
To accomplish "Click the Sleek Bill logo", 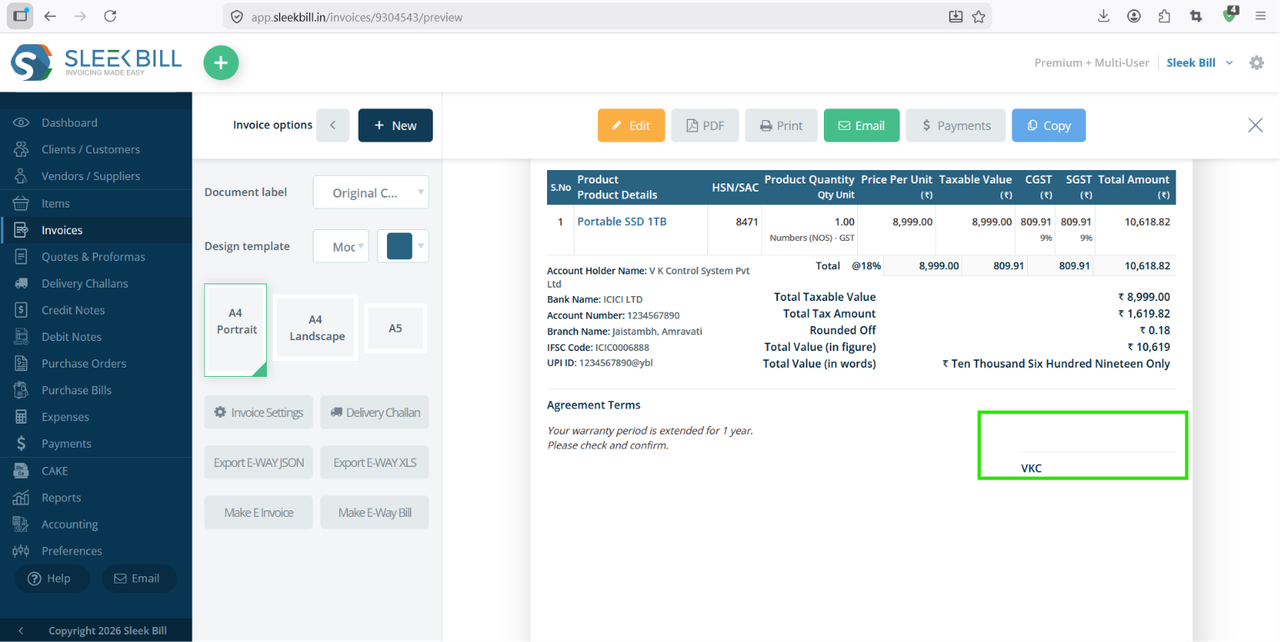I will 96,62.
